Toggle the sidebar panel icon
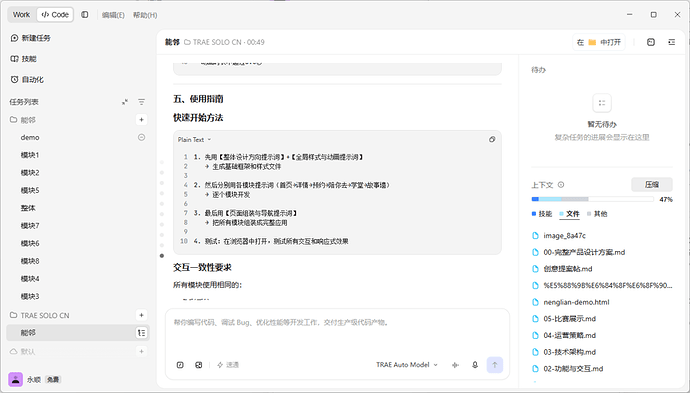 (85, 15)
